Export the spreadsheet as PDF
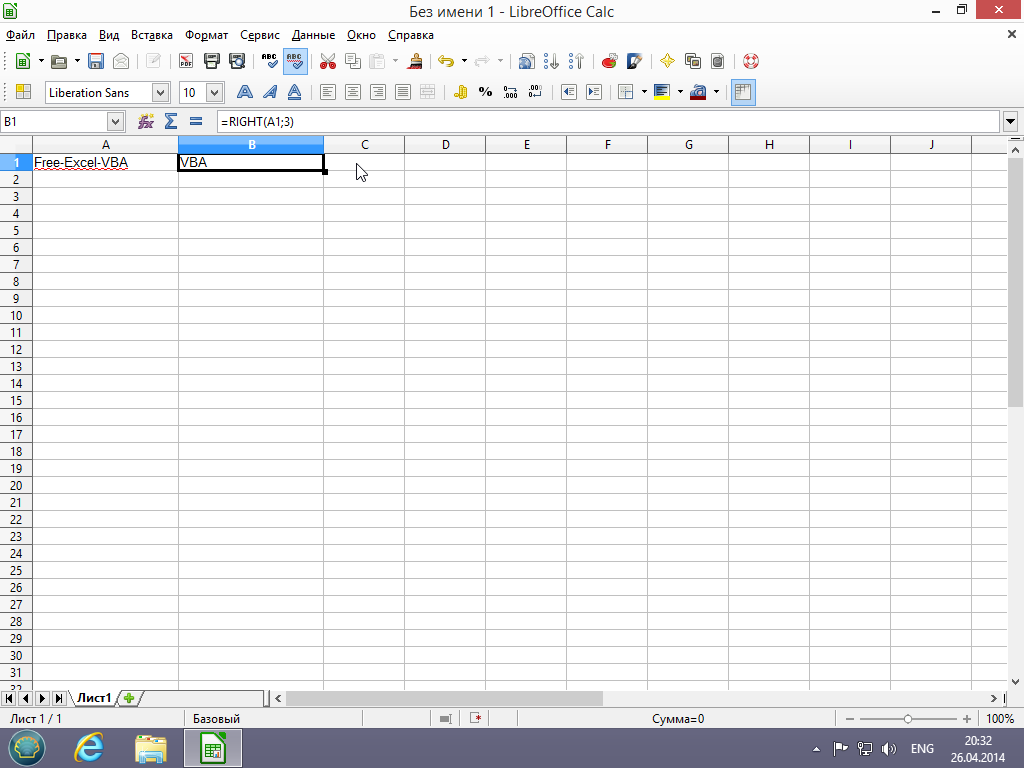The width and height of the screenshot is (1024, 768). [x=185, y=61]
